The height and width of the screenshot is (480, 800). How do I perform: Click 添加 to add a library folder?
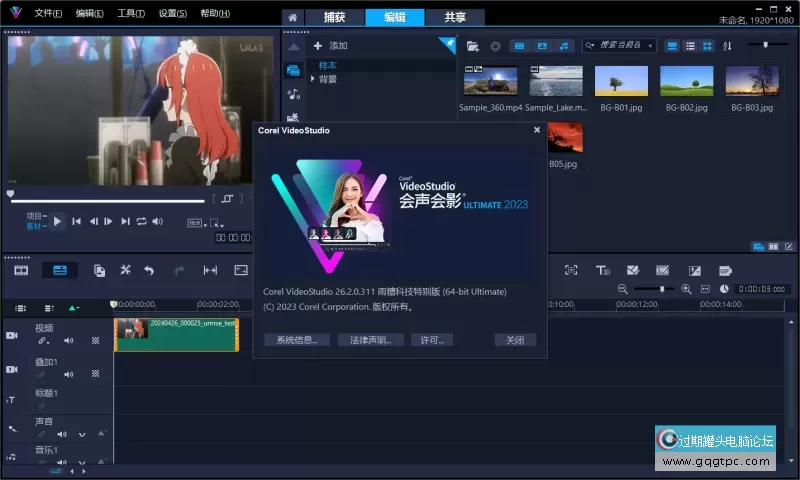point(330,46)
